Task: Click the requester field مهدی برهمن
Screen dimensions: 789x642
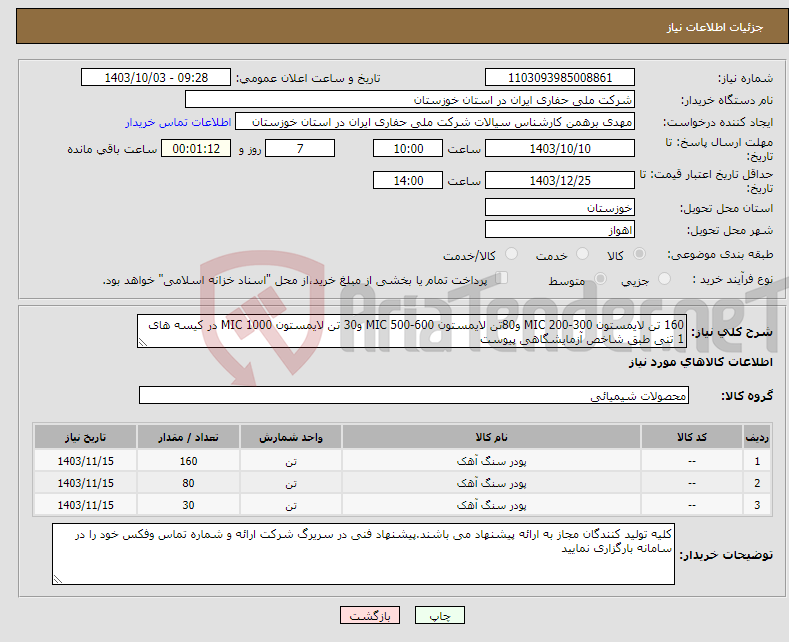Action: coord(435,122)
